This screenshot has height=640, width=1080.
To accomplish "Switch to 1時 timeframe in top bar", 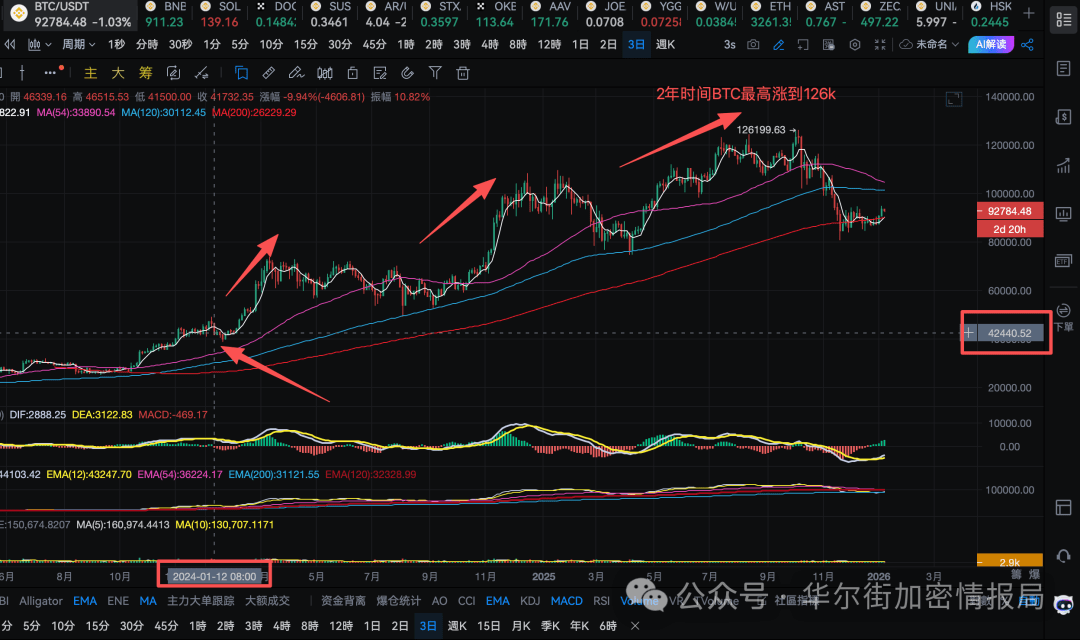I will tap(406, 45).
